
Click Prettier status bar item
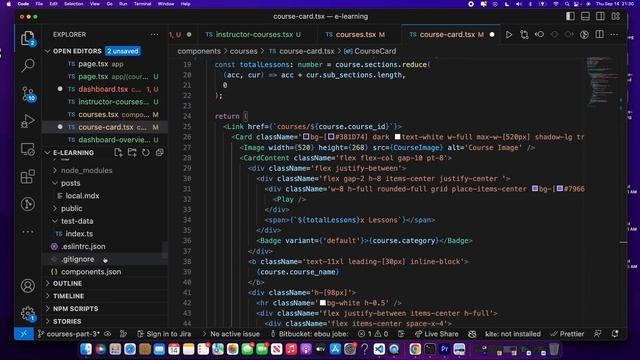pos(567,333)
